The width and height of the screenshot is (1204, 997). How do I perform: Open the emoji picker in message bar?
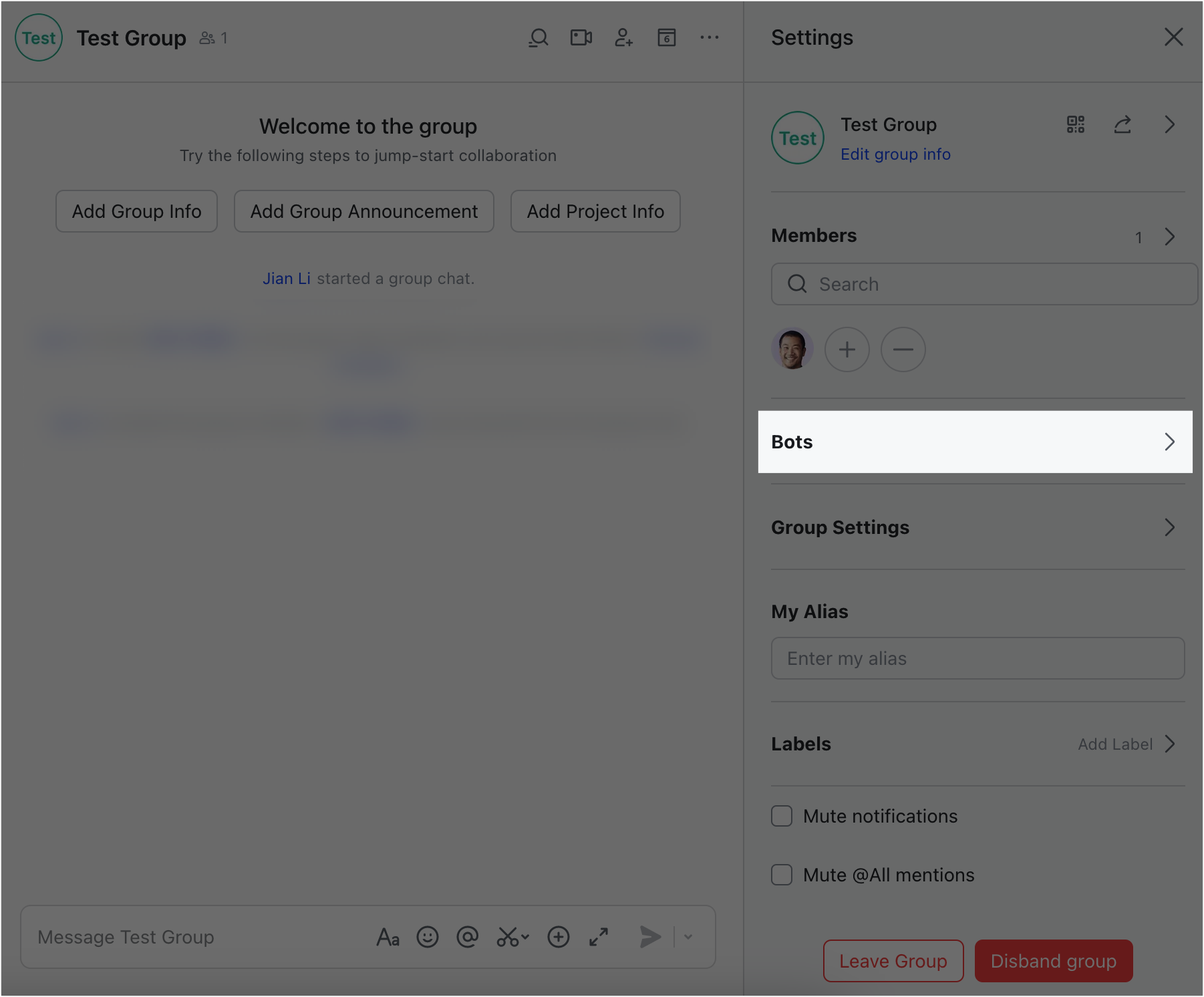coord(428,937)
